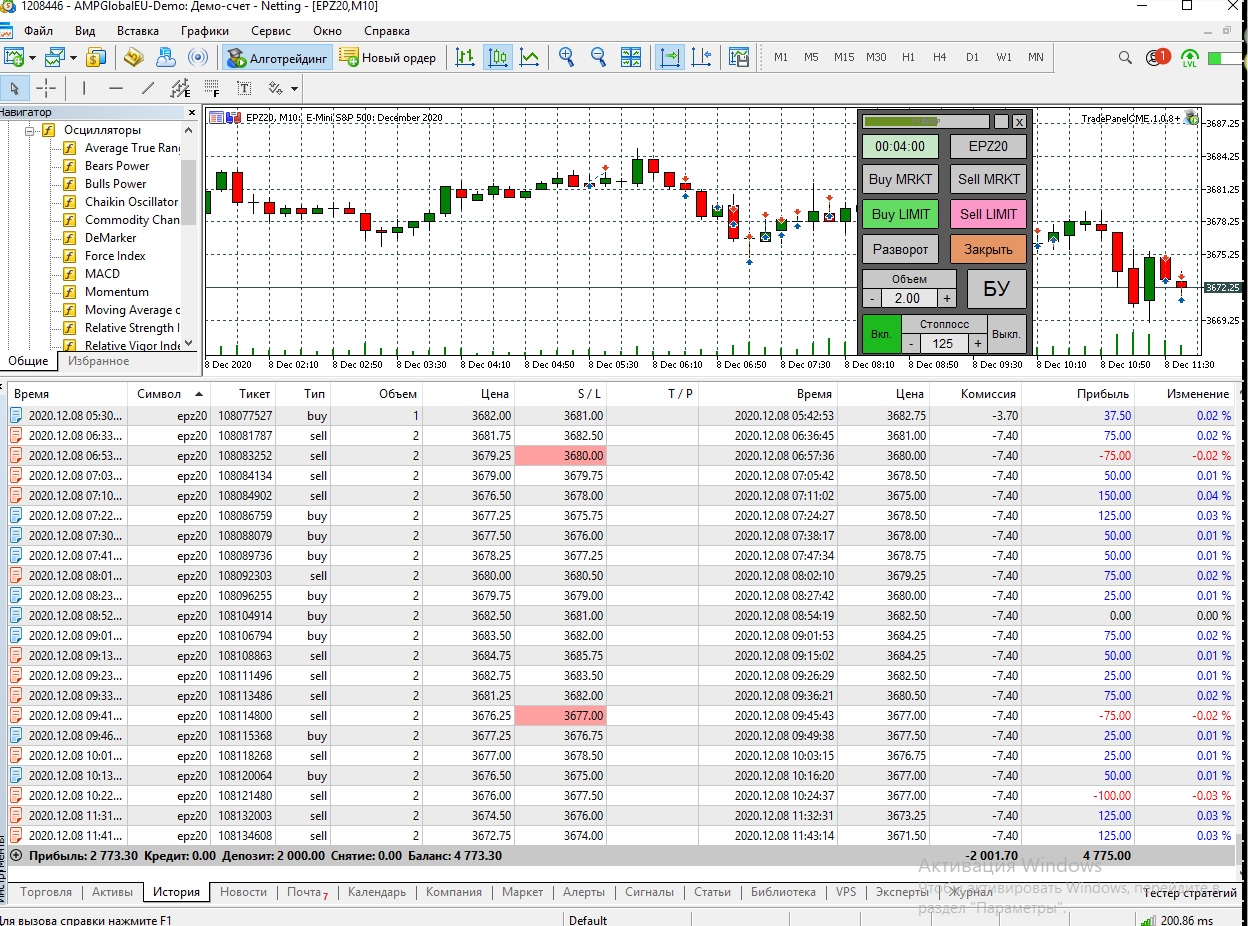Switch to the Торговля tab

click(46, 892)
